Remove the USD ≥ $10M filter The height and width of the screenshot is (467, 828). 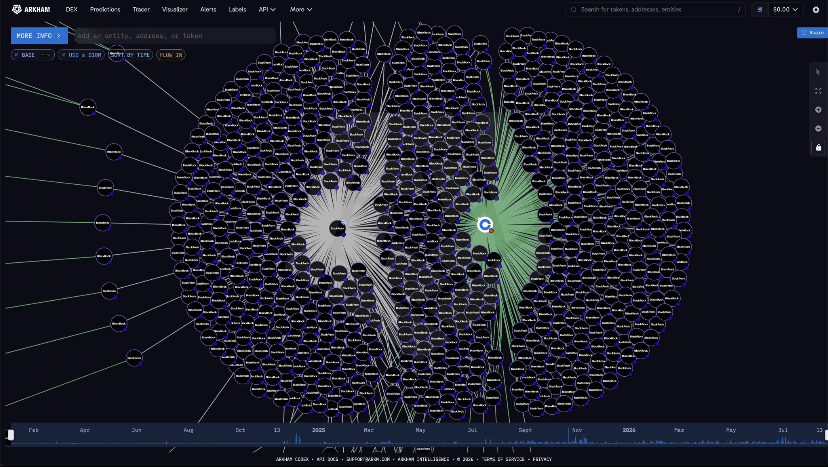tap(63, 55)
